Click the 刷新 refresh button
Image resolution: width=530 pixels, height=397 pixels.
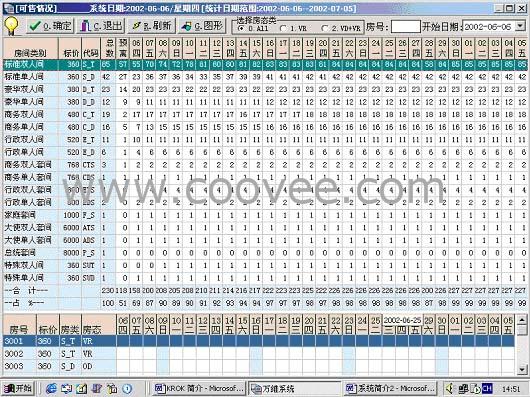coord(152,26)
